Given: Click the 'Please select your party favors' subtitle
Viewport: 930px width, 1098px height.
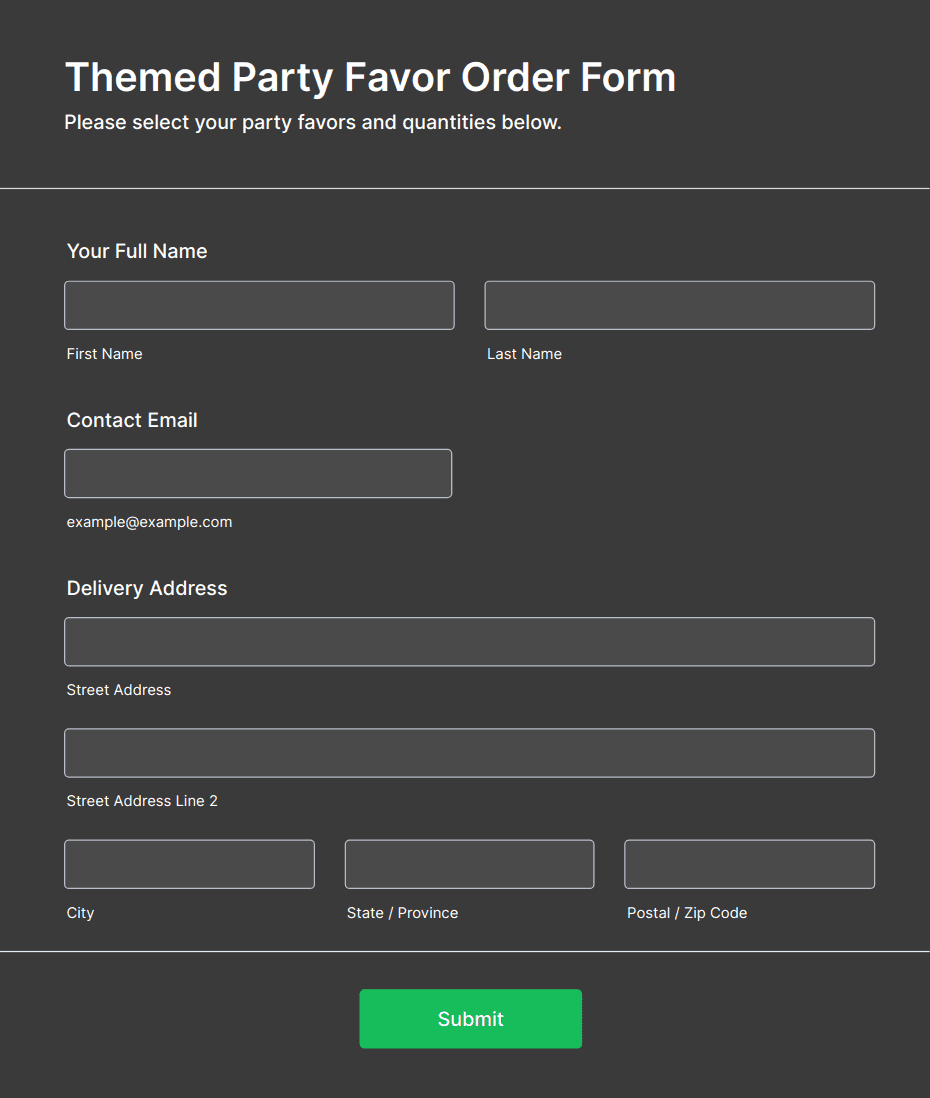Looking at the screenshot, I should [313, 123].
